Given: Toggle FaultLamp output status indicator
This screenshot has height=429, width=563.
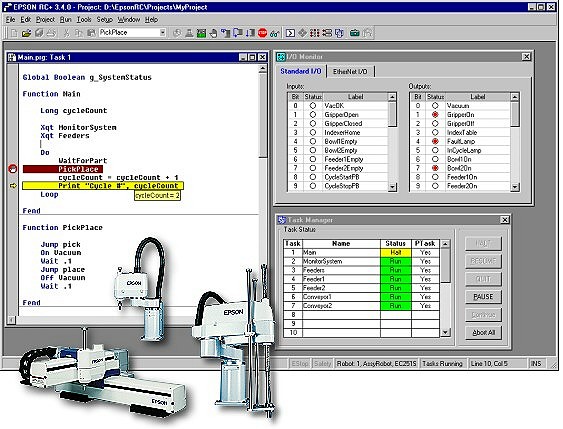Looking at the screenshot, I should 435,141.
